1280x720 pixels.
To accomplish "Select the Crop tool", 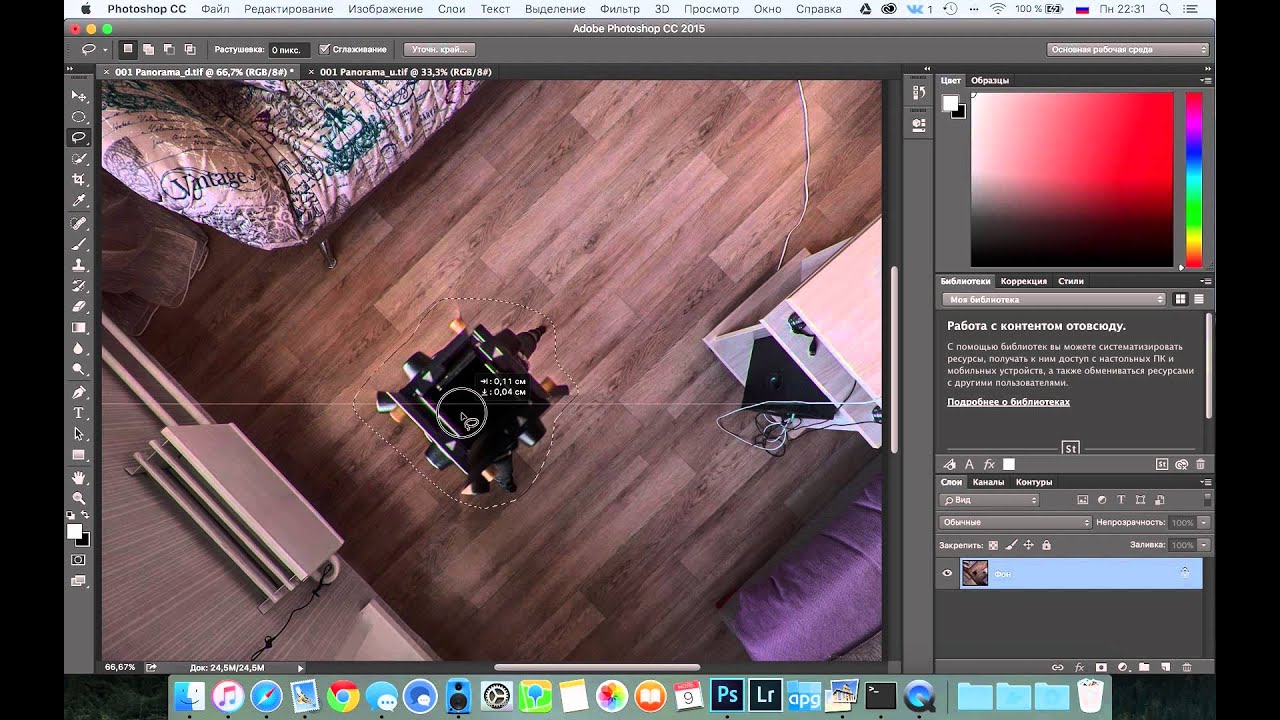I will (x=79, y=180).
